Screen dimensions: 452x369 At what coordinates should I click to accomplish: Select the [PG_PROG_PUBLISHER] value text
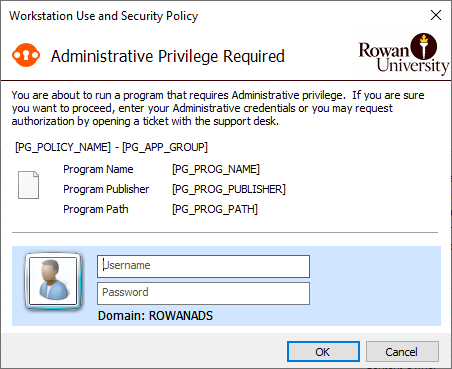229,189
